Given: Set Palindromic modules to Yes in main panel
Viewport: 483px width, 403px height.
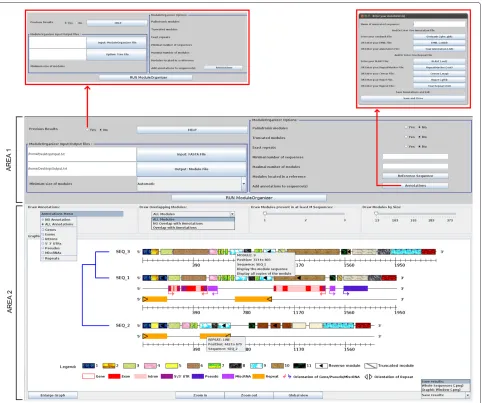Looking at the screenshot, I should point(406,127).
